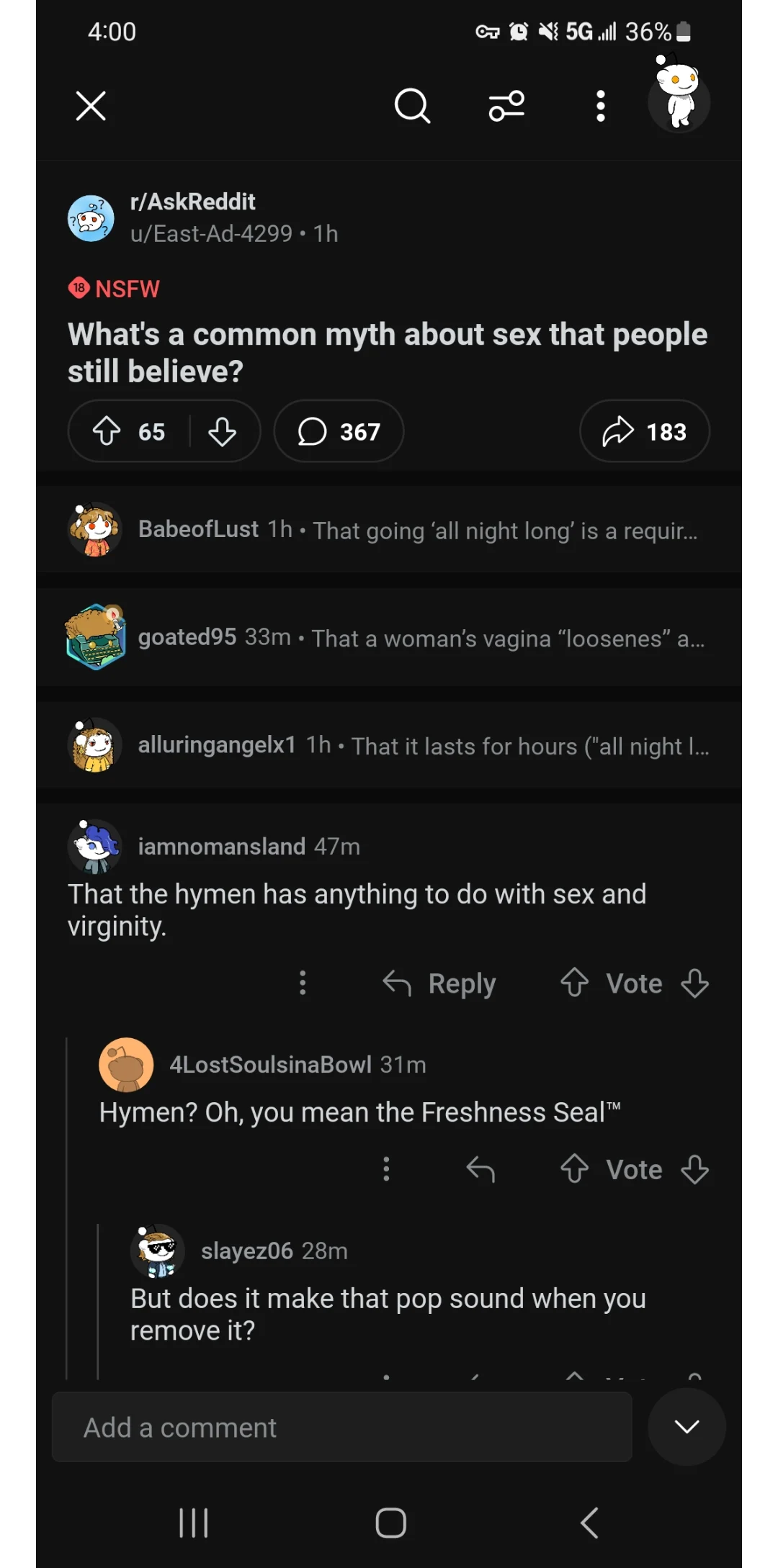This screenshot has width=778, height=1568.
Task: Open more options on iamnomansland's comment
Action: 303,983
